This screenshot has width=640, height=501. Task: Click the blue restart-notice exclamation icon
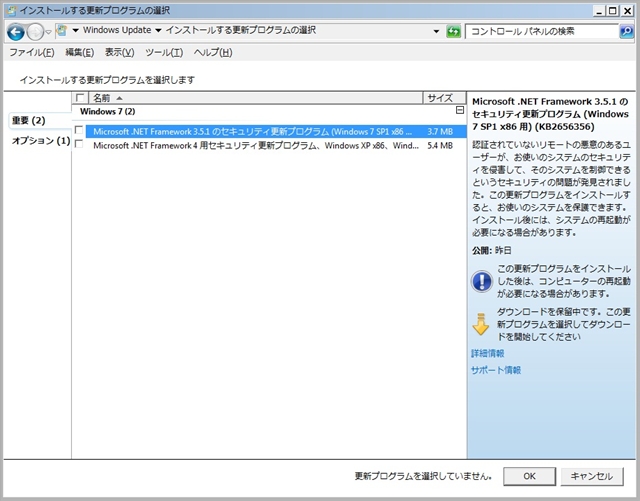(x=482, y=281)
